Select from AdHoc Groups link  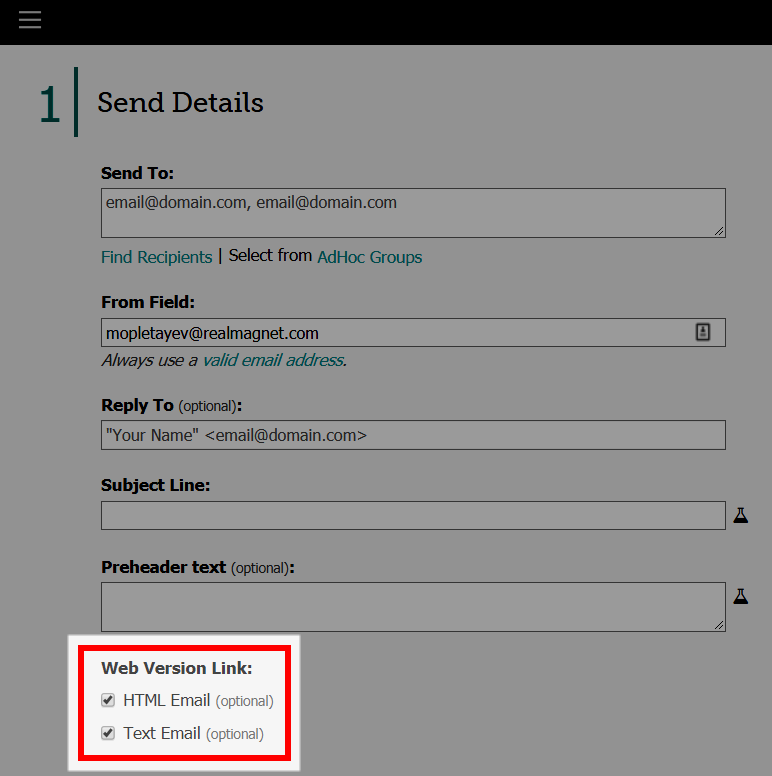[x=369, y=257]
